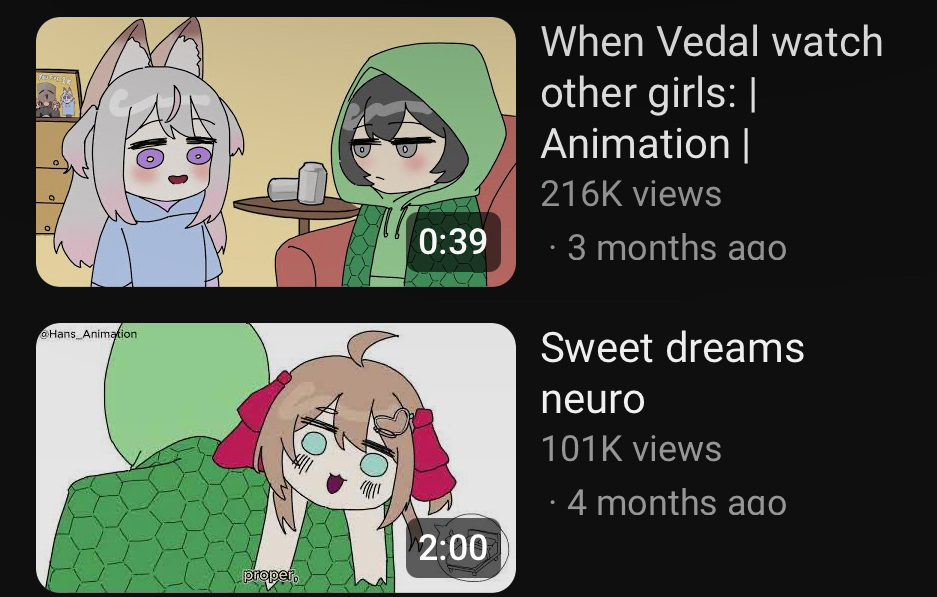Click the heart hair clip on Neuro

tap(393, 422)
